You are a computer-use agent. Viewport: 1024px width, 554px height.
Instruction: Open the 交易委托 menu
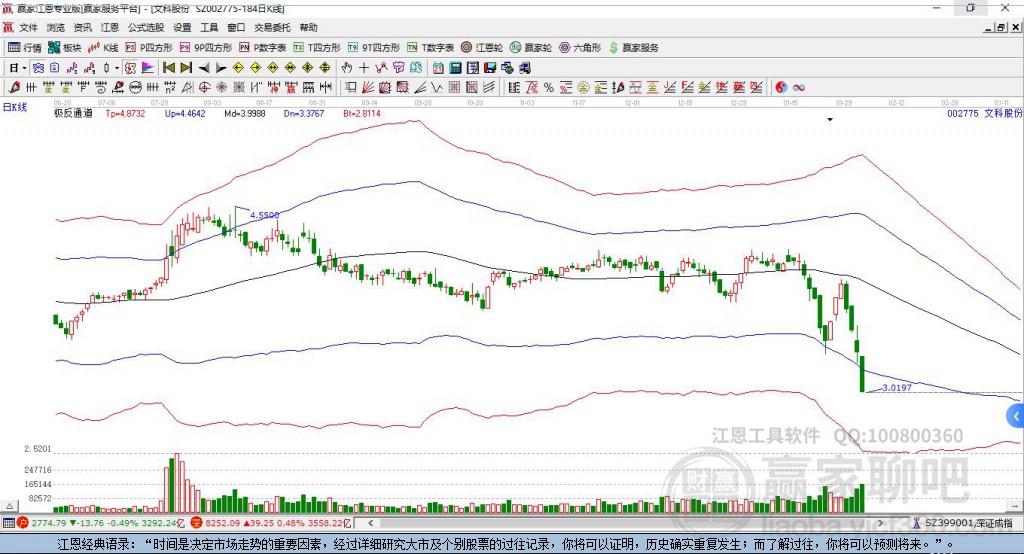point(272,27)
